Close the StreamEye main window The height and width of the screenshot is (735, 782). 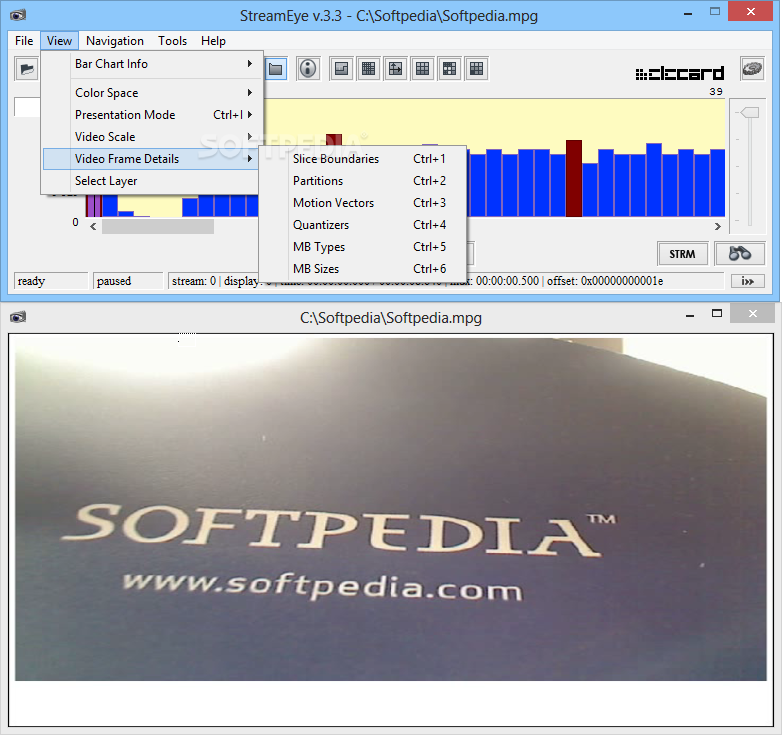click(x=751, y=11)
